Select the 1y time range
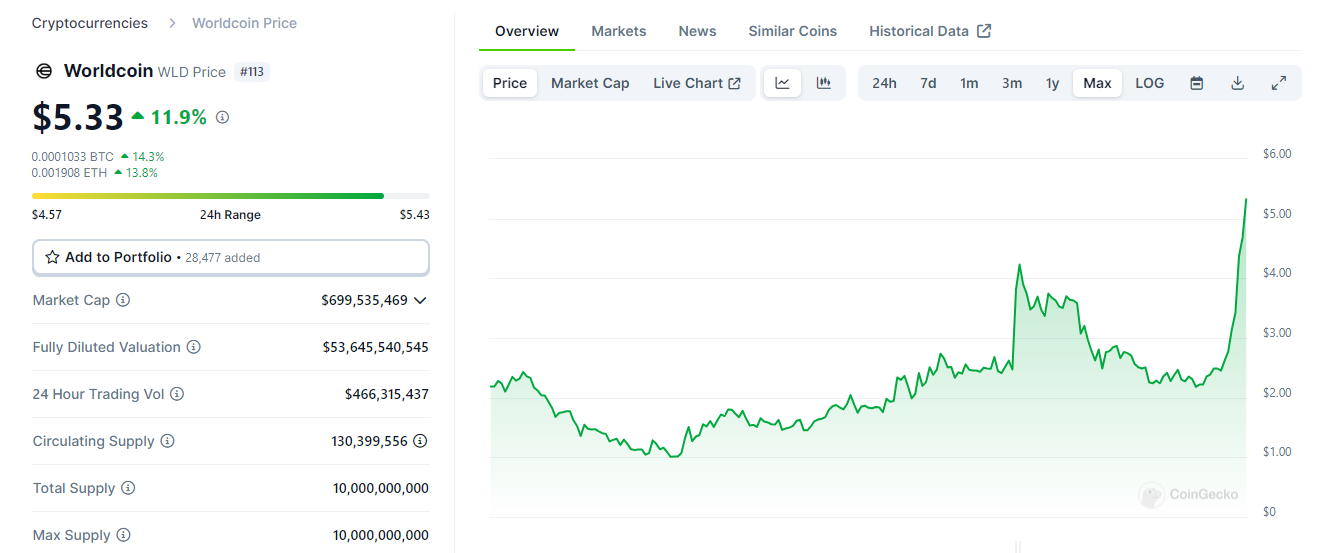 1052,83
